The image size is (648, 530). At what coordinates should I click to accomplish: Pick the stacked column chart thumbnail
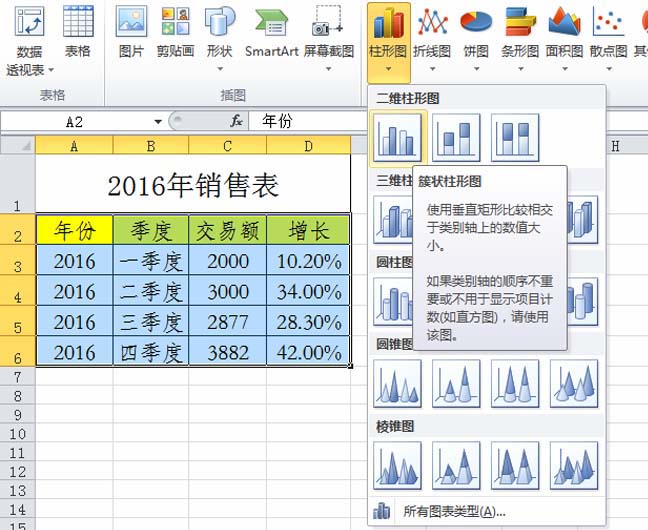[456, 138]
